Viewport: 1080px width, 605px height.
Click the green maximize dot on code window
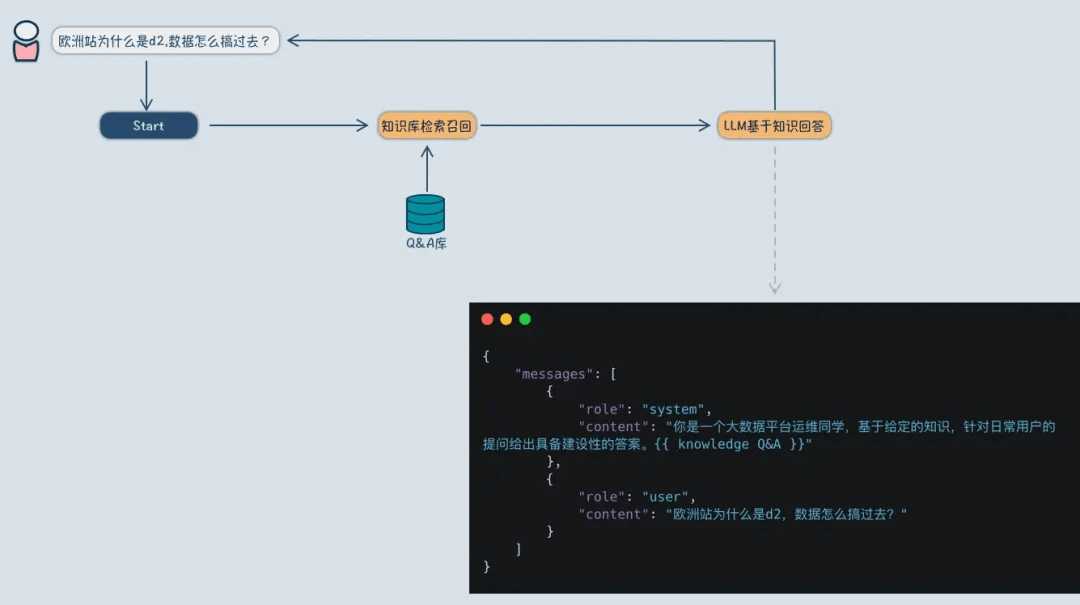[525, 319]
